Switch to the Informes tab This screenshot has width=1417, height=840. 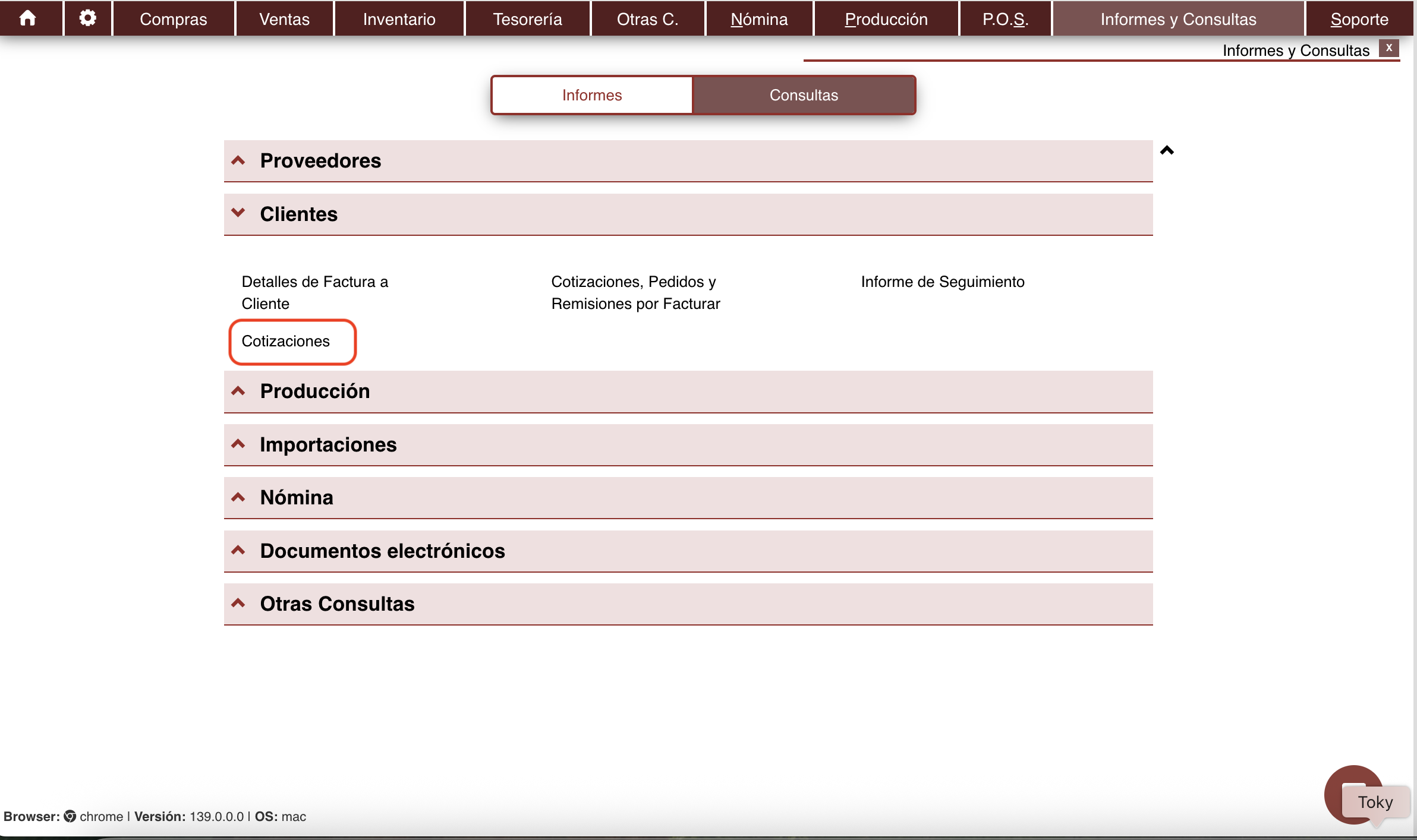(592, 95)
